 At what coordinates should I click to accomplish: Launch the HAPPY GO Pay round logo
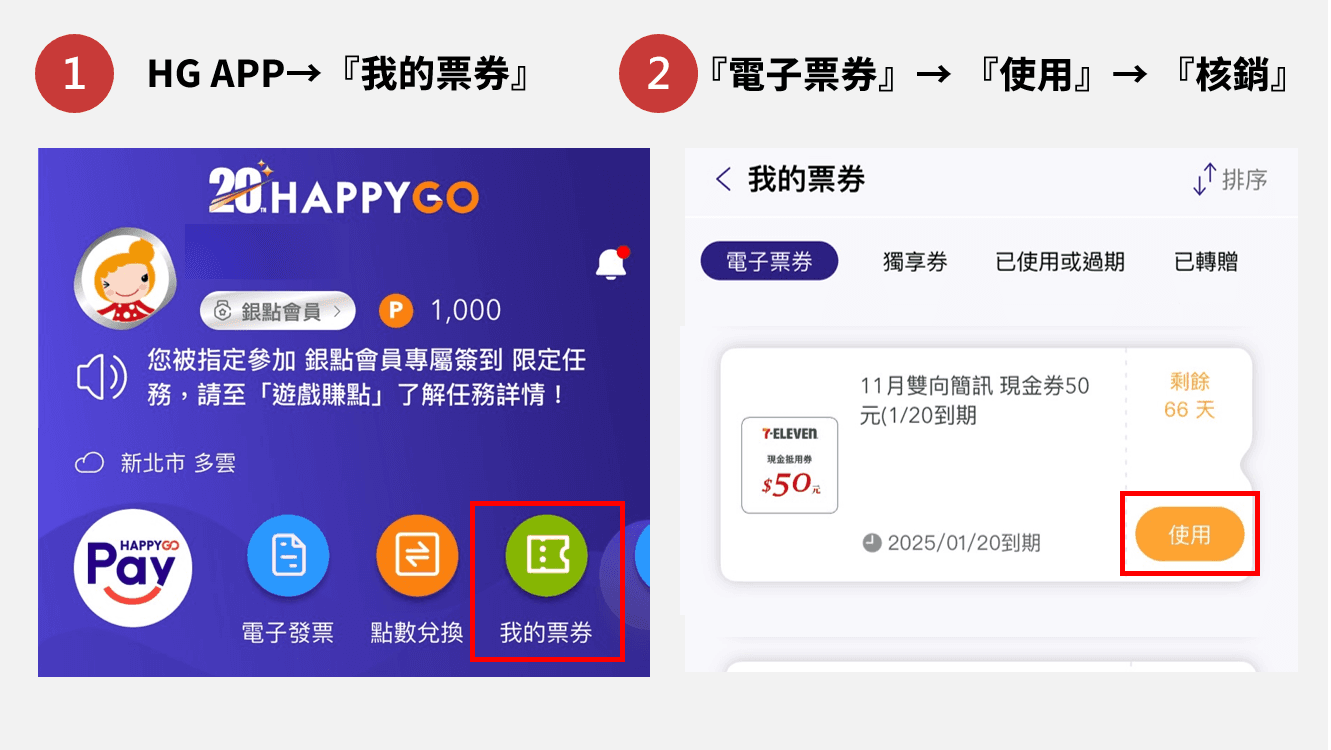click(133, 567)
